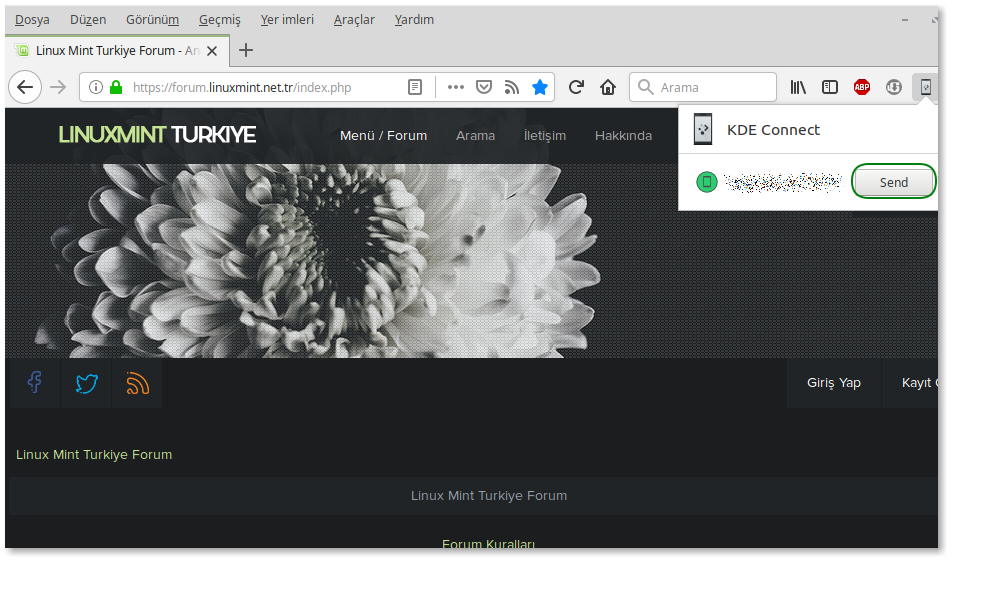The width and height of the screenshot is (993, 603).
Task: Open Menü / Forum navigation link
Action: point(383,136)
